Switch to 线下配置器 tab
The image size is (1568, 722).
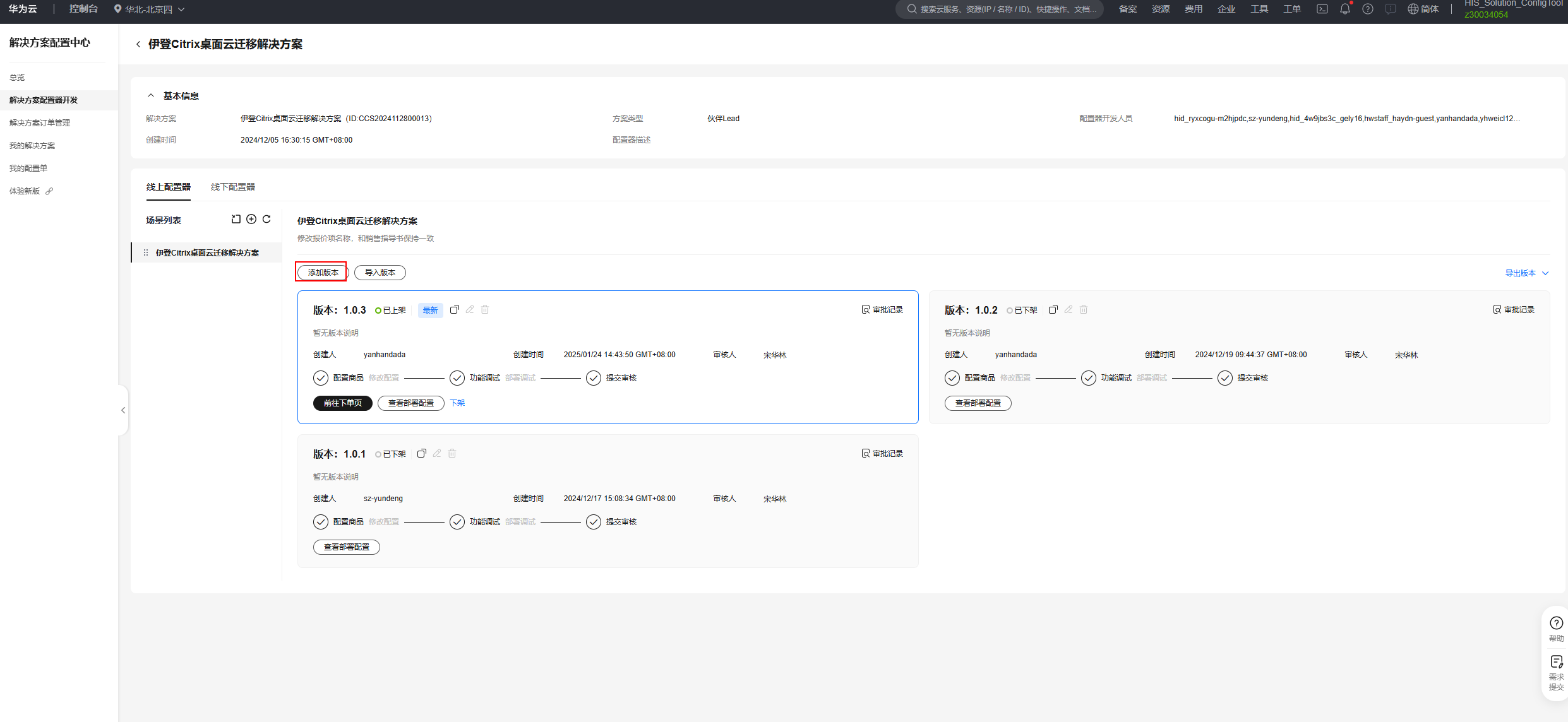233,187
